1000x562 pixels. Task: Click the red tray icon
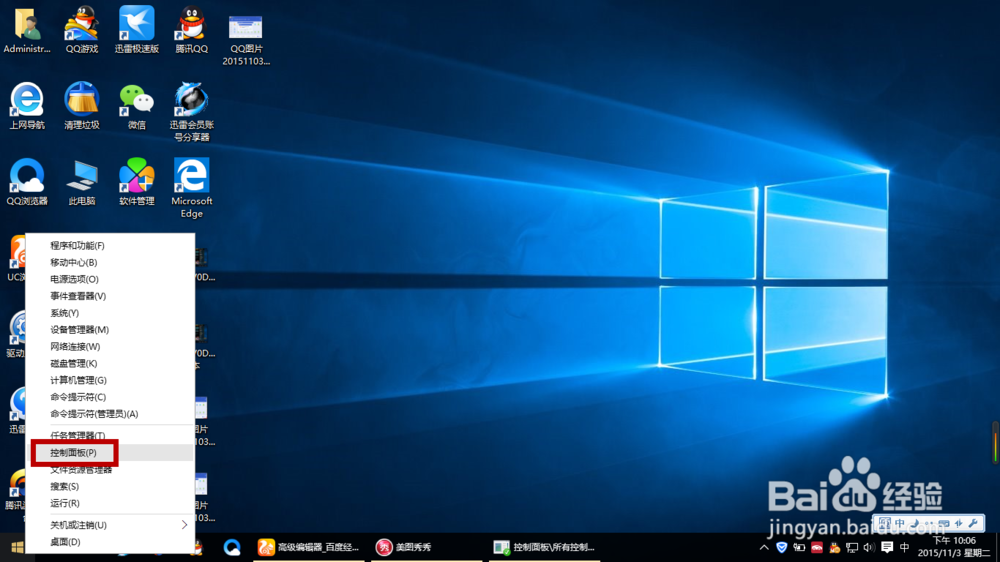[816, 547]
